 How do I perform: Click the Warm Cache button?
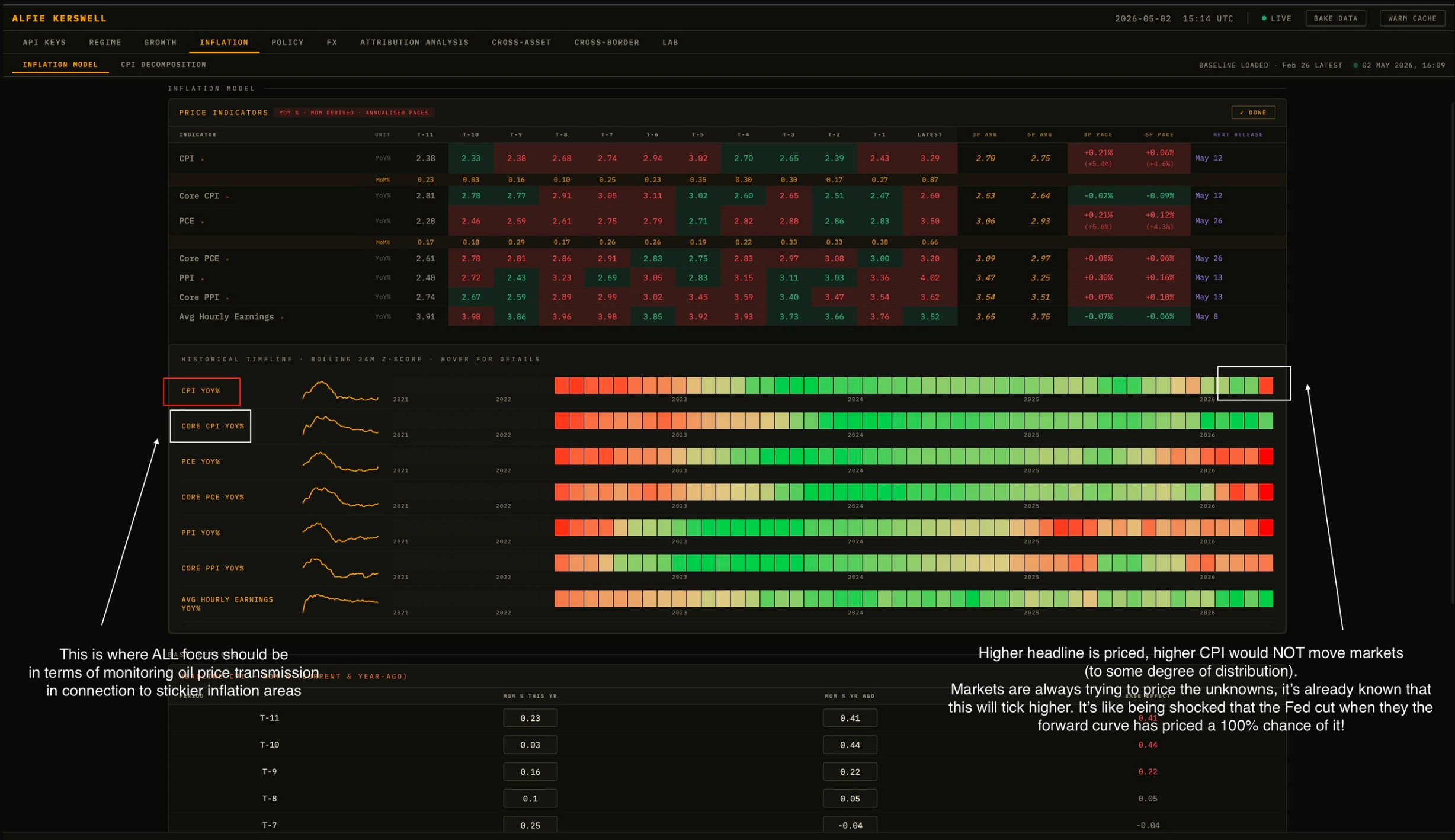(x=1412, y=18)
